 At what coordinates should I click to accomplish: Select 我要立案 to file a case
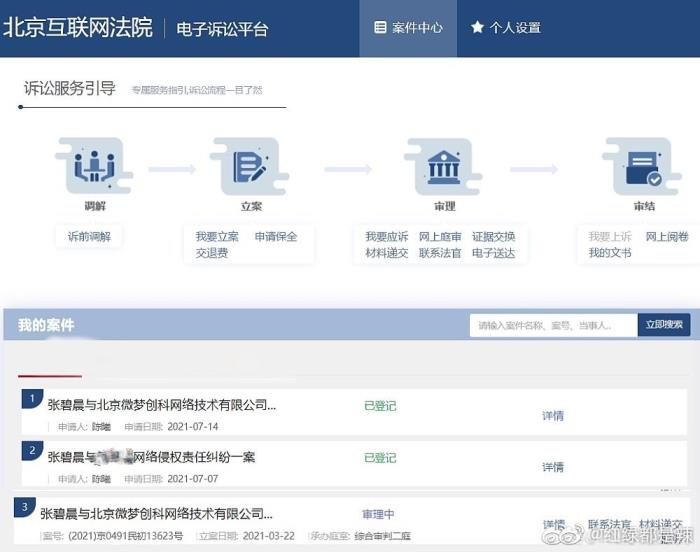click(217, 237)
